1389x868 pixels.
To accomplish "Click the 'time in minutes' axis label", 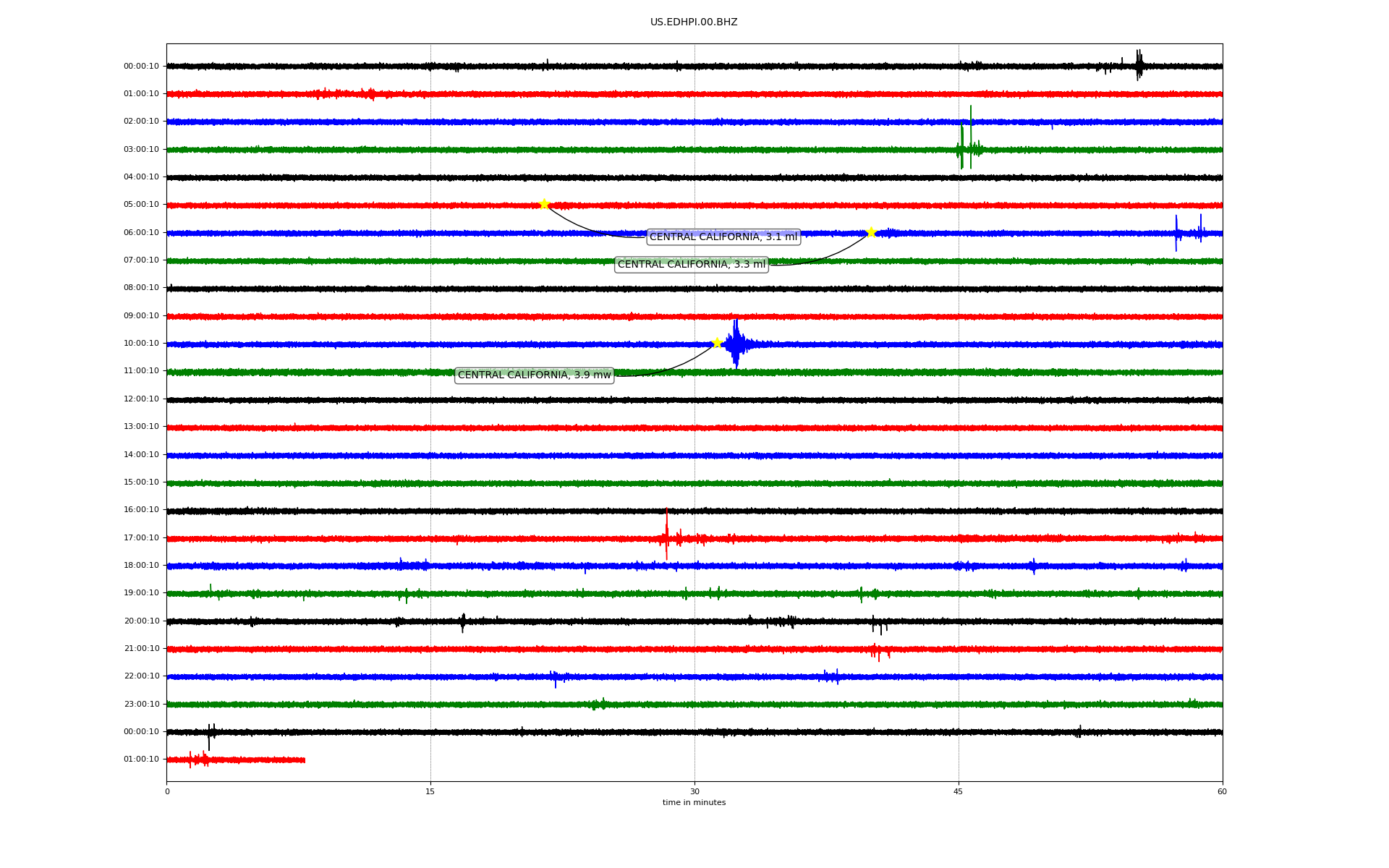I will [693, 802].
